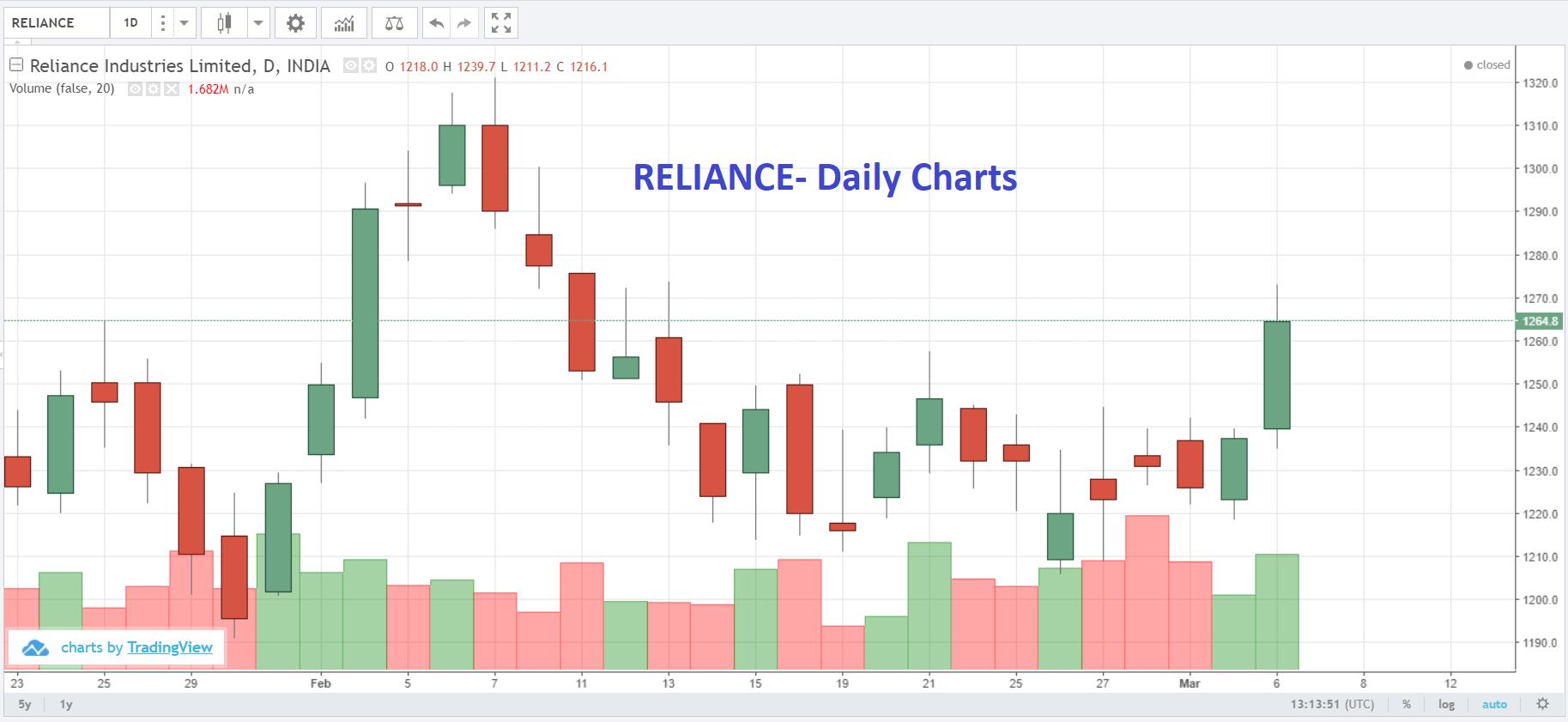Click the Mar label on time axis

(x=1190, y=683)
